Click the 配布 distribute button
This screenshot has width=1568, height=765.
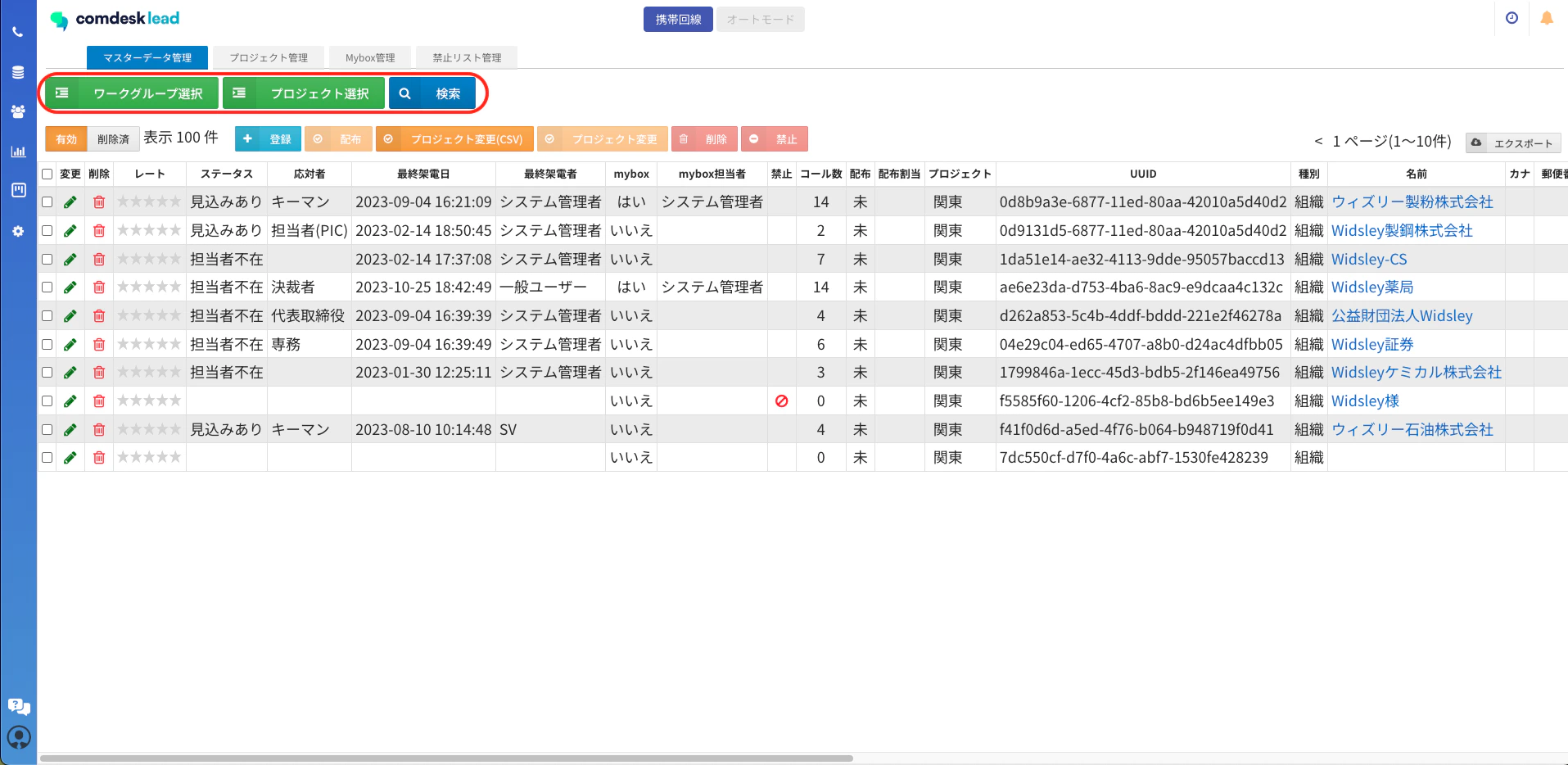pos(339,139)
